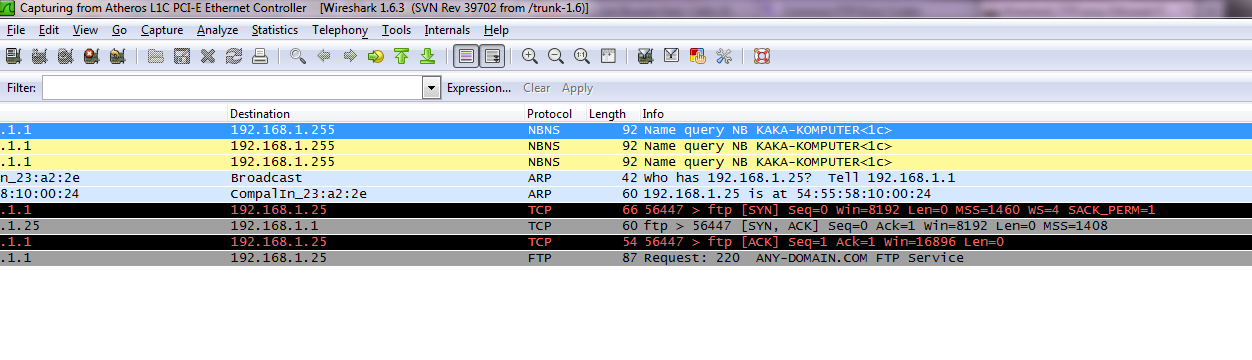The image size is (1252, 360).
Task: Open a capture file folder icon
Action: click(156, 56)
